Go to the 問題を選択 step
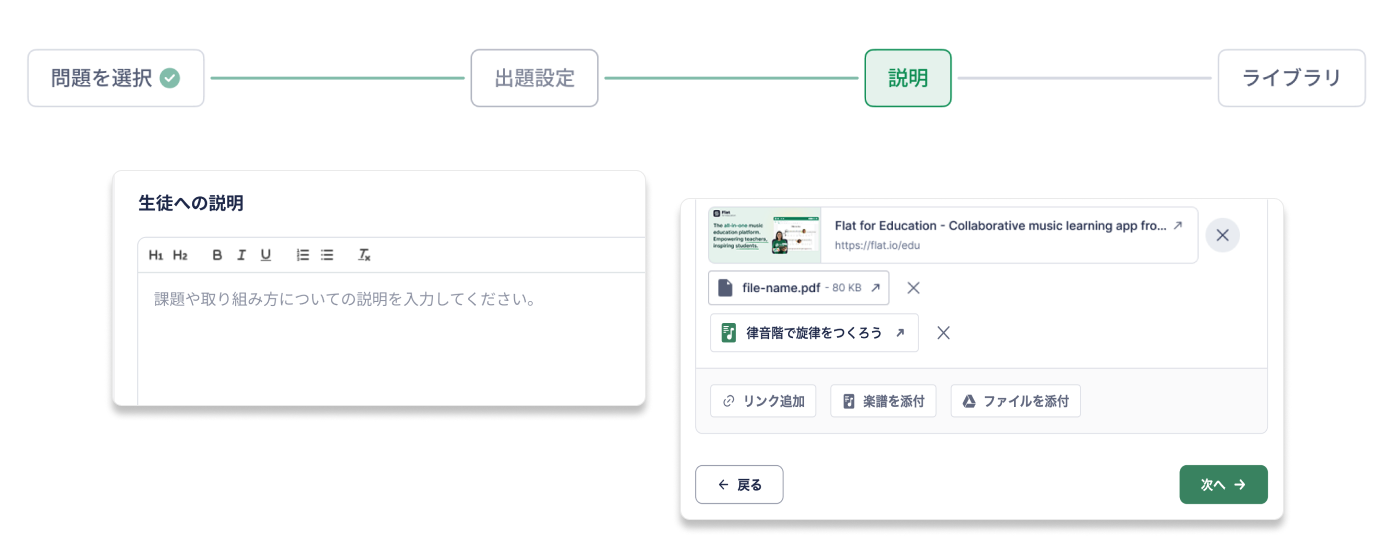The height and width of the screenshot is (560, 1400). (116, 78)
